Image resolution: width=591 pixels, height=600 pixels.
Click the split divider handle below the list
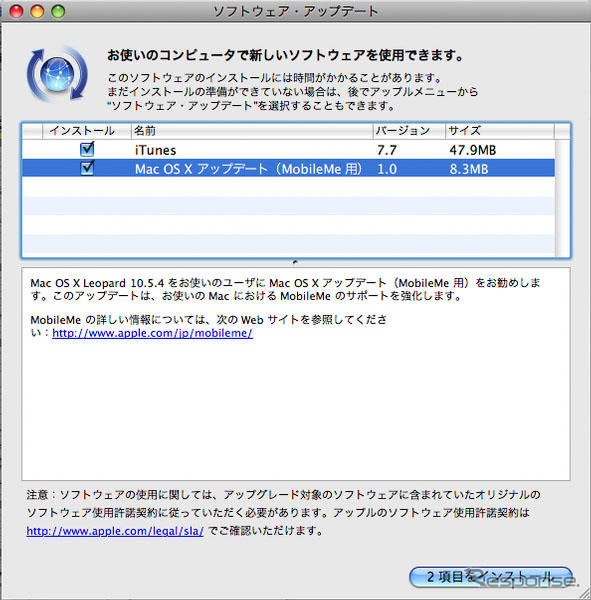coord(295,262)
